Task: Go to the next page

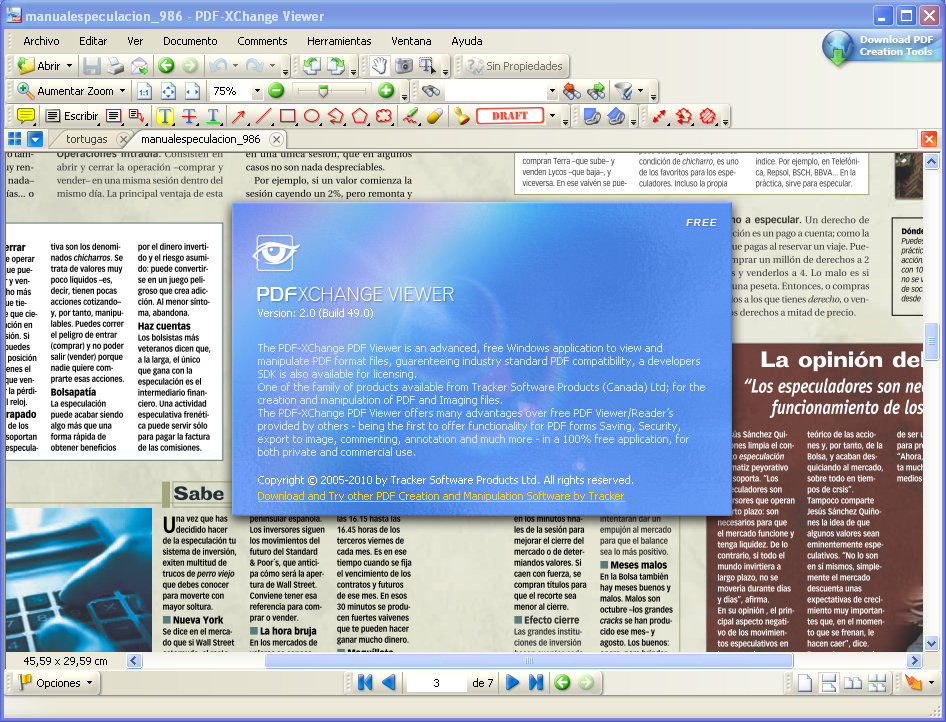Action: tap(512, 682)
